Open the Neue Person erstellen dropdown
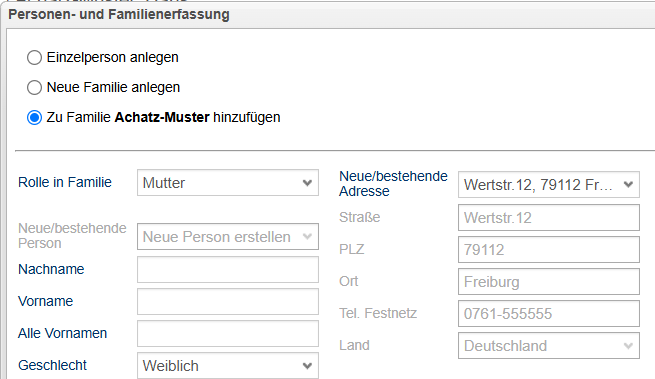The height and width of the screenshot is (379, 655). click(228, 237)
